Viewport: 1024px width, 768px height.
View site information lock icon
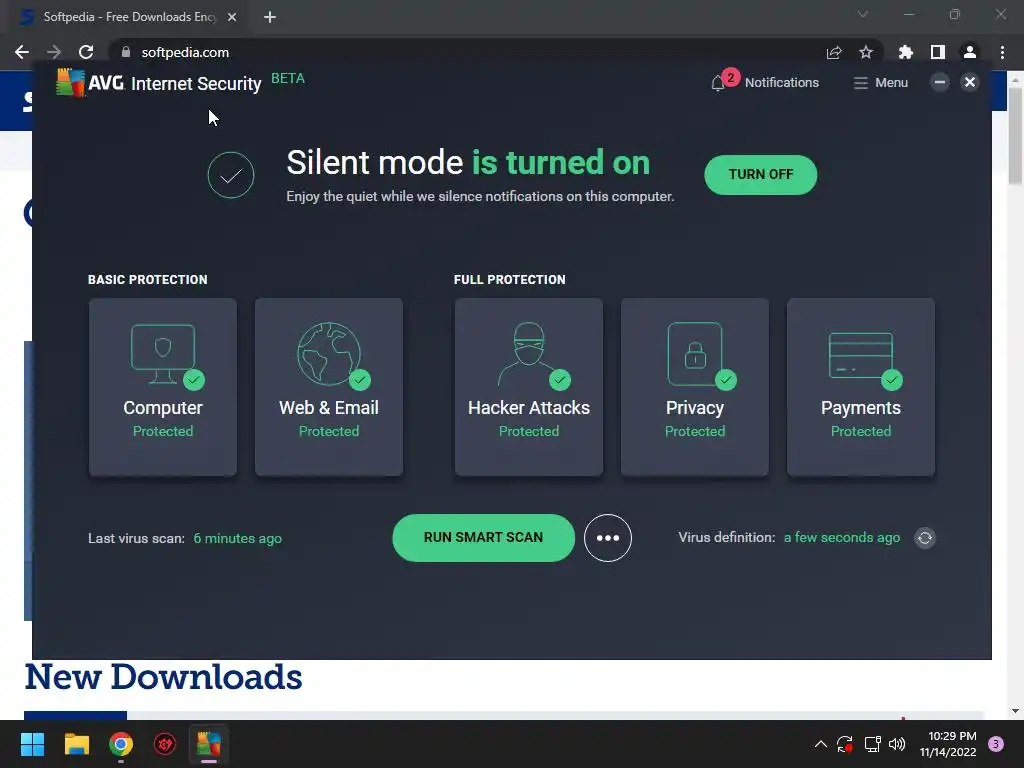pos(126,52)
